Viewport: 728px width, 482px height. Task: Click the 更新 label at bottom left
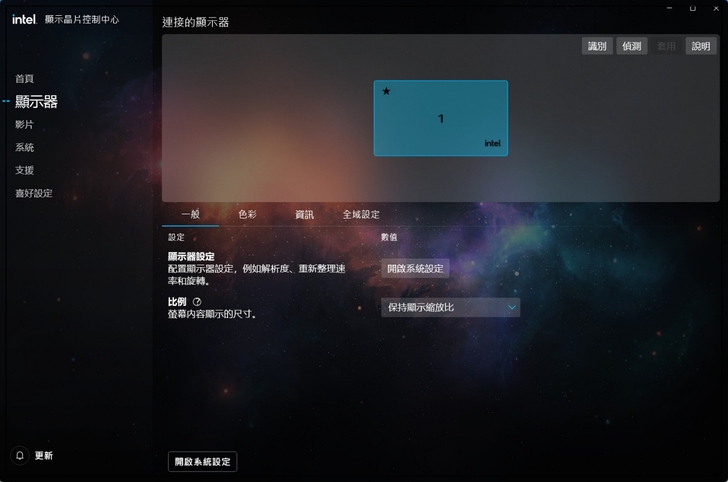[x=44, y=456]
